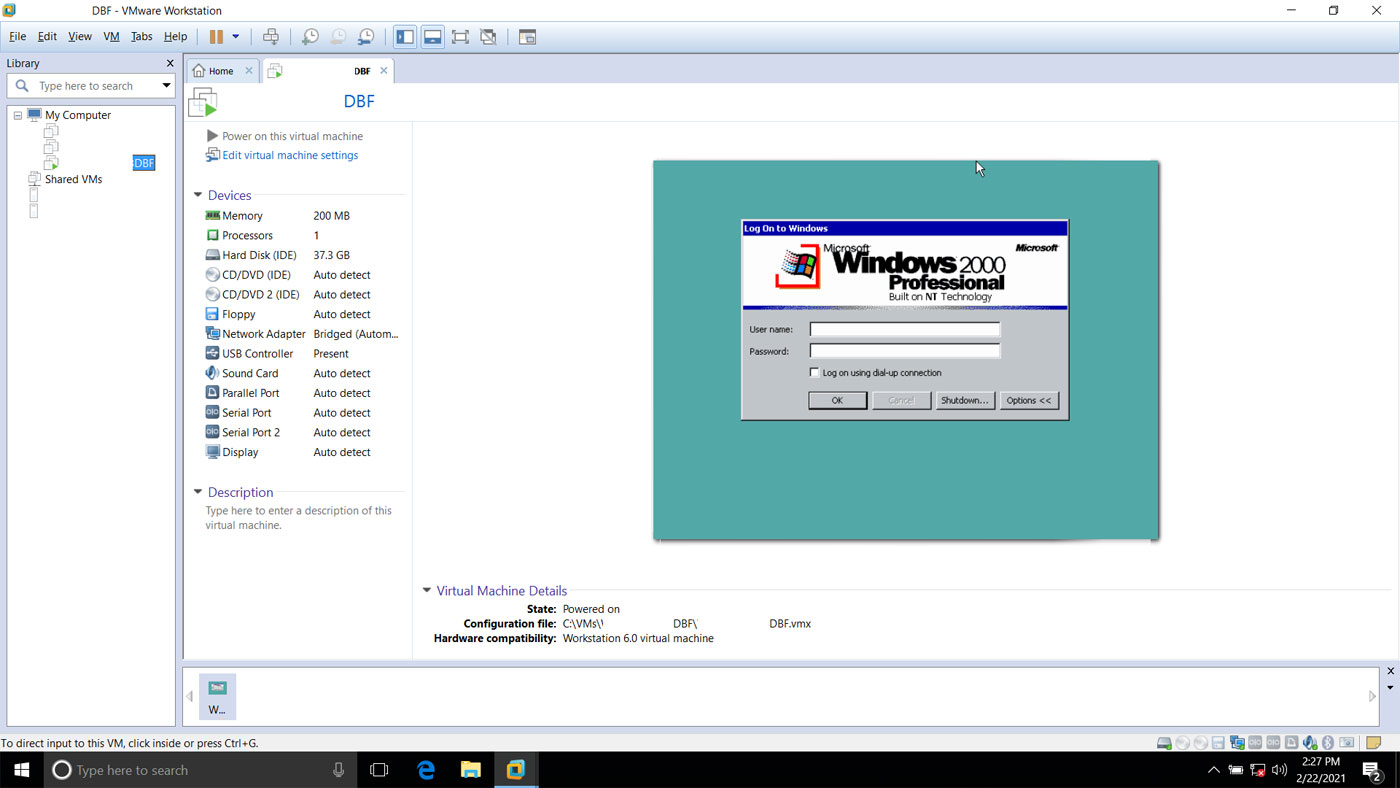The image size is (1400, 788).
Task: Open the snapshot manager (clock with wrench)
Action: (366, 37)
